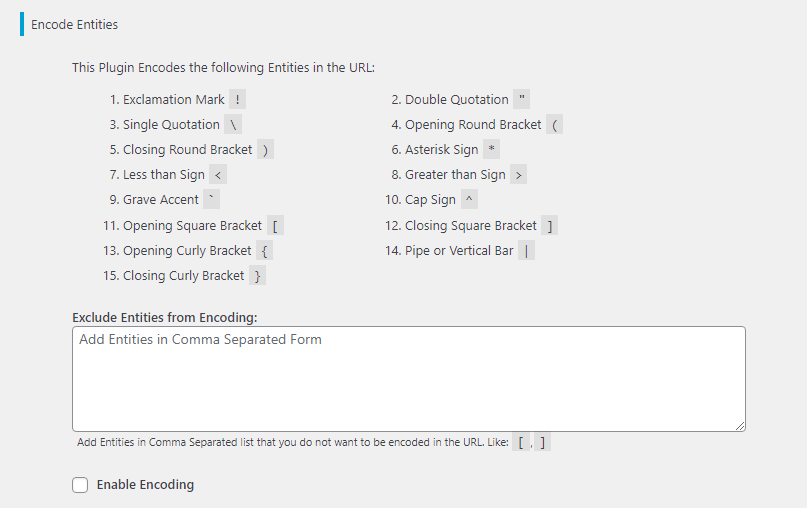Select the grave accent badge
This screenshot has height=508, width=807.
[211, 199]
